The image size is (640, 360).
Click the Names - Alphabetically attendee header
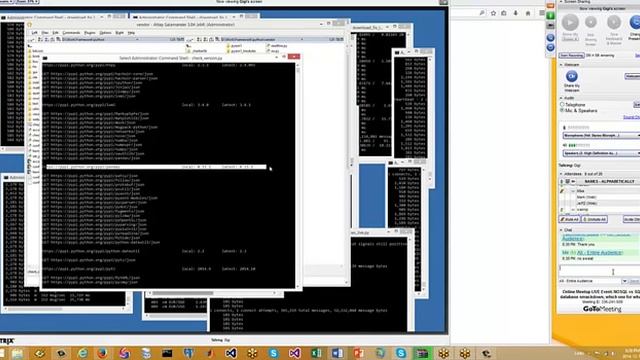[609, 181]
